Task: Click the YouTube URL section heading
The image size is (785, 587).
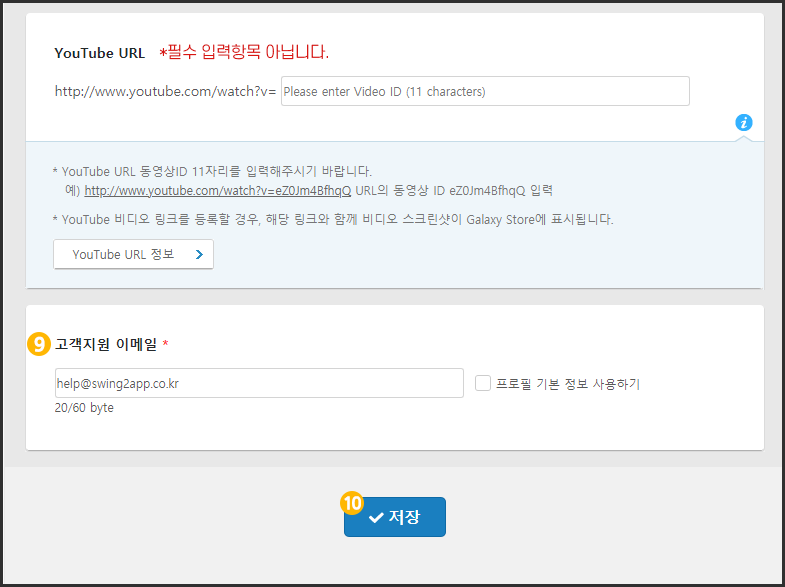Action: pos(99,53)
